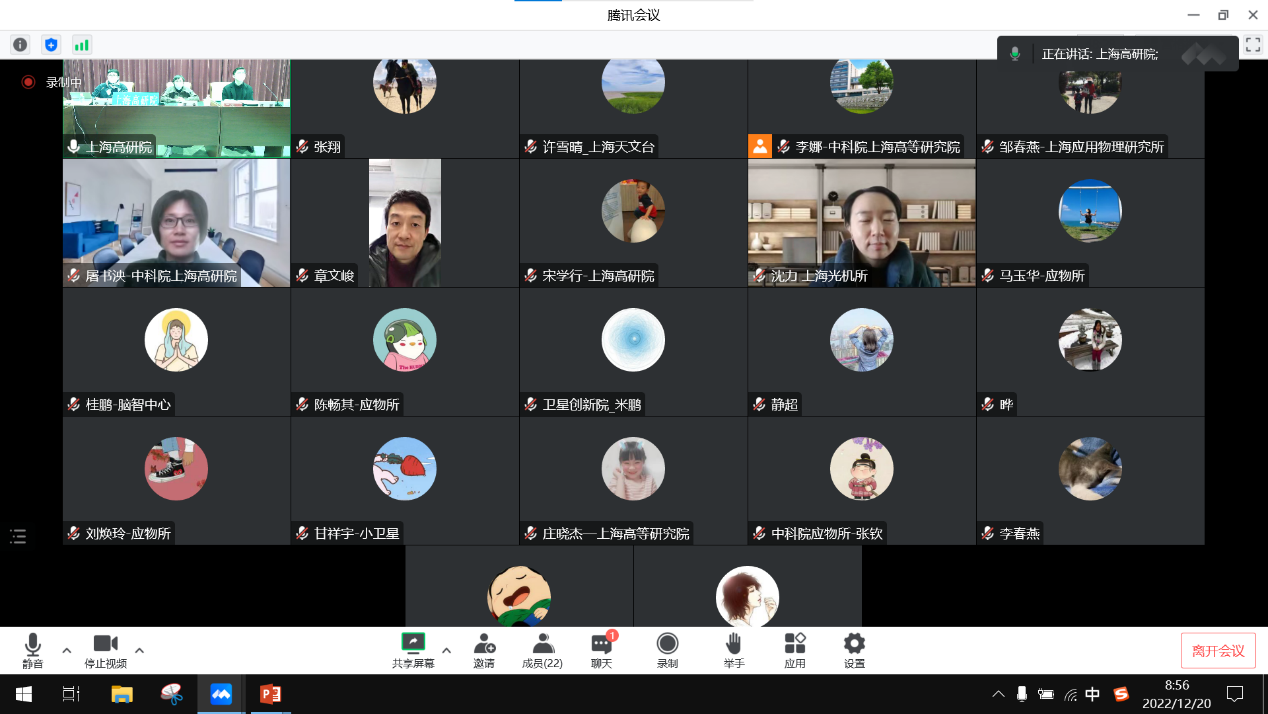
Task: Toggle the 静音 microphone mute
Action: point(33,650)
